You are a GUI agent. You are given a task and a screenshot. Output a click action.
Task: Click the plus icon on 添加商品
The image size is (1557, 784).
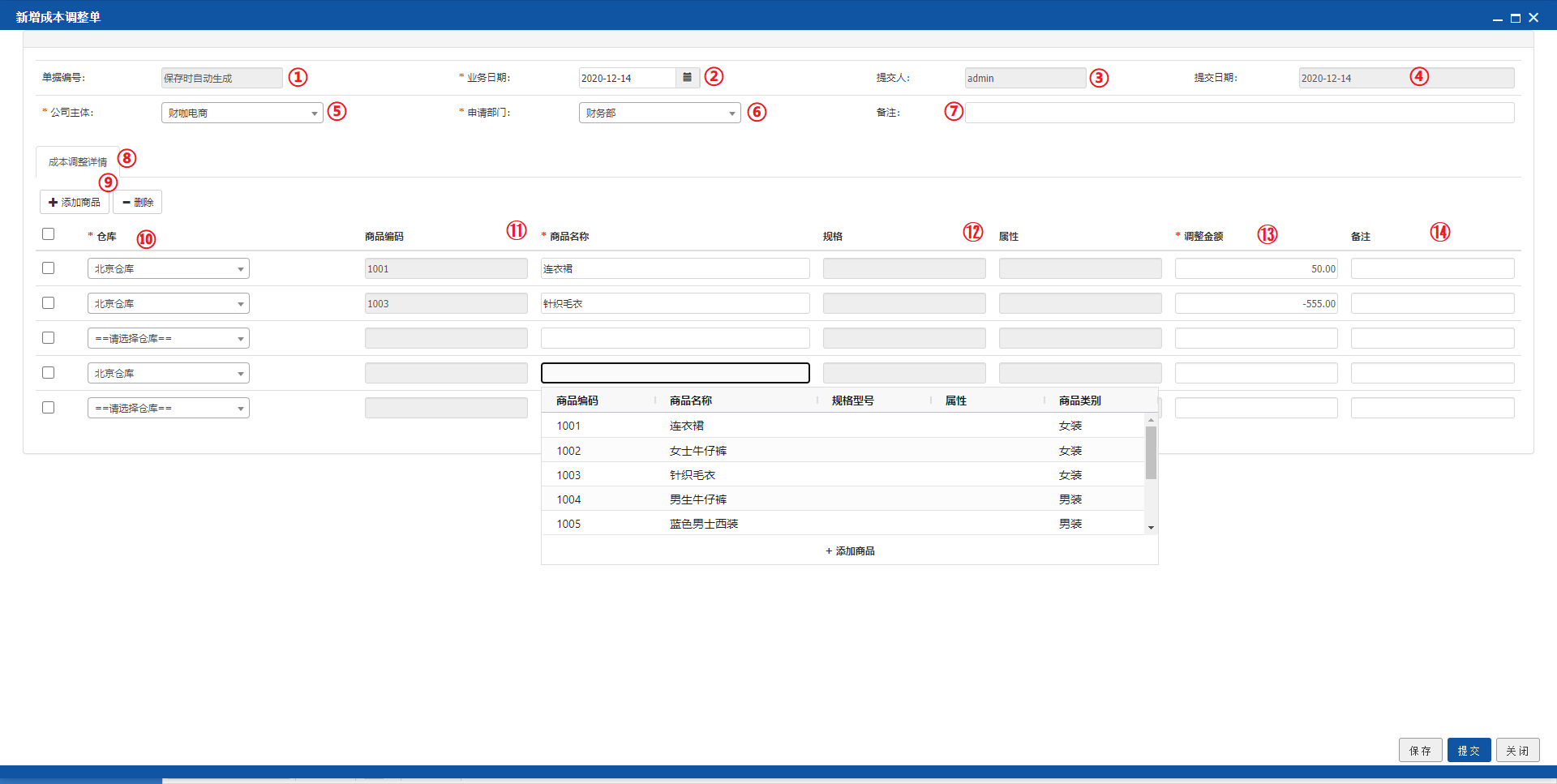point(53,203)
